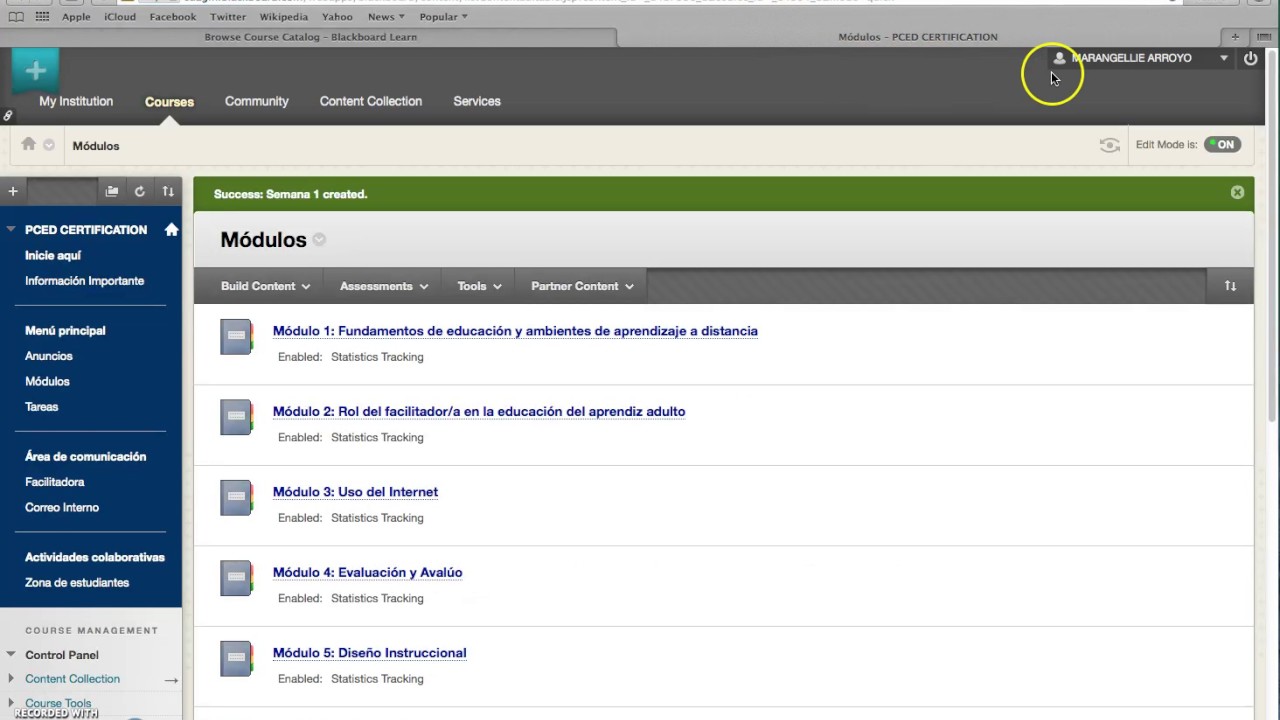Image resolution: width=1280 pixels, height=720 pixels.
Task: Click the content reorder arrows icon
Action: coord(1230,286)
